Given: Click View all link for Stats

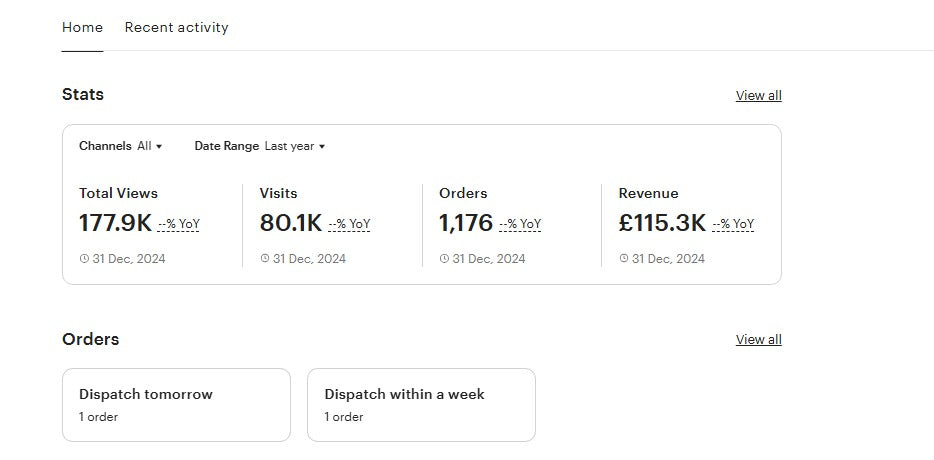Looking at the screenshot, I should point(758,95).
